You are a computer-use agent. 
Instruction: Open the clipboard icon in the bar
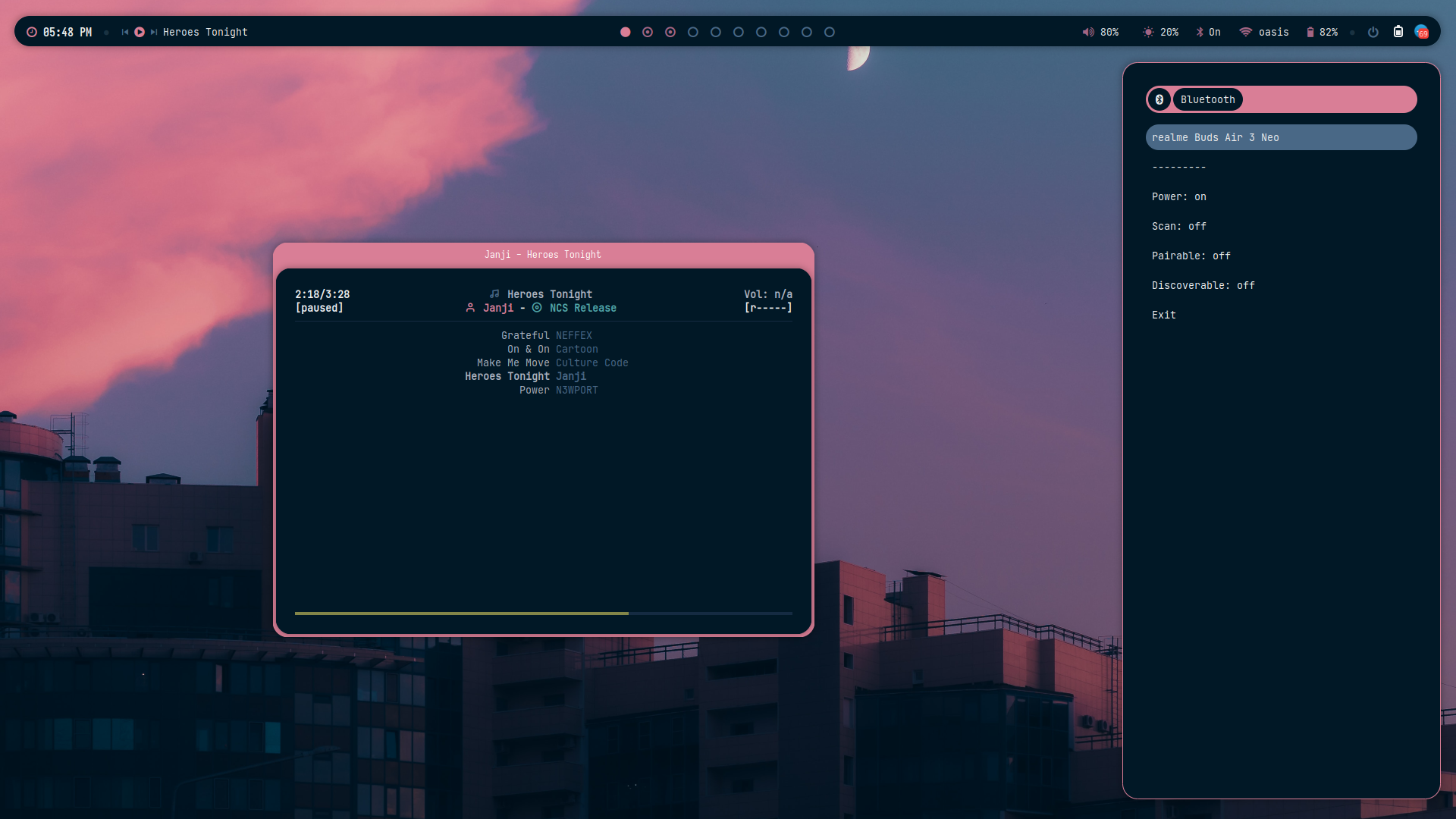coord(1398,32)
